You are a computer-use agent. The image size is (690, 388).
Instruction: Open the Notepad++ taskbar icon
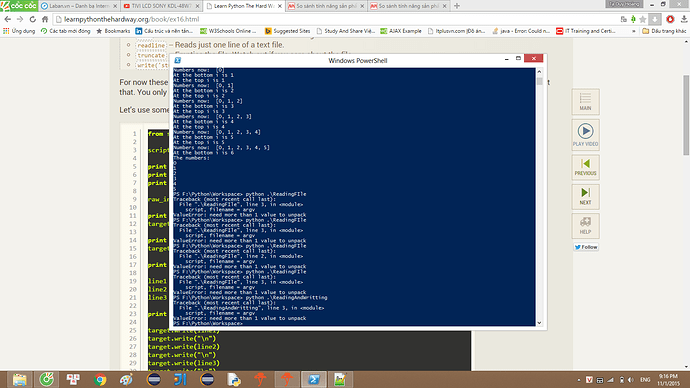(x=340, y=379)
